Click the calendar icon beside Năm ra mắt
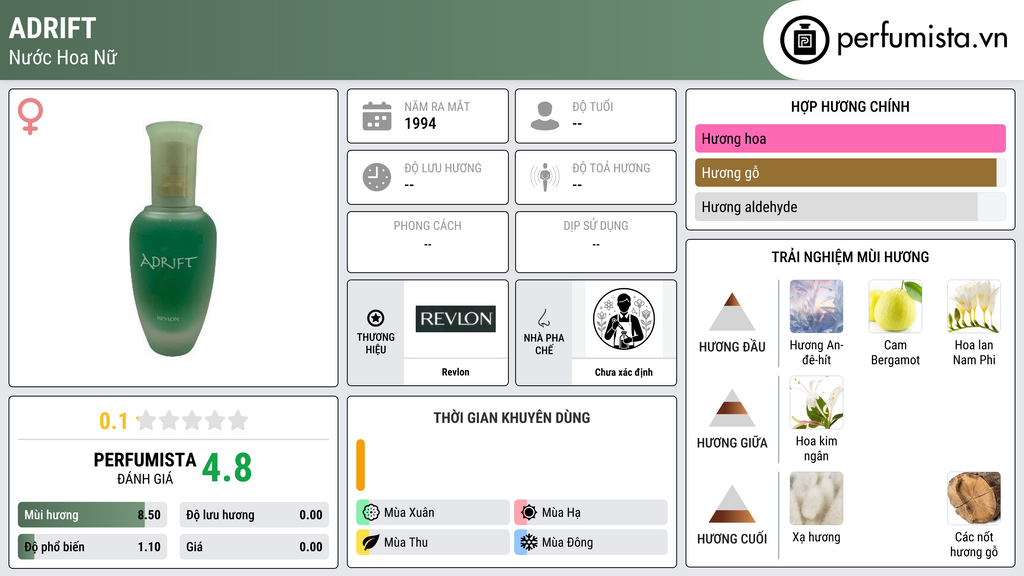1024x576 pixels. [x=377, y=116]
